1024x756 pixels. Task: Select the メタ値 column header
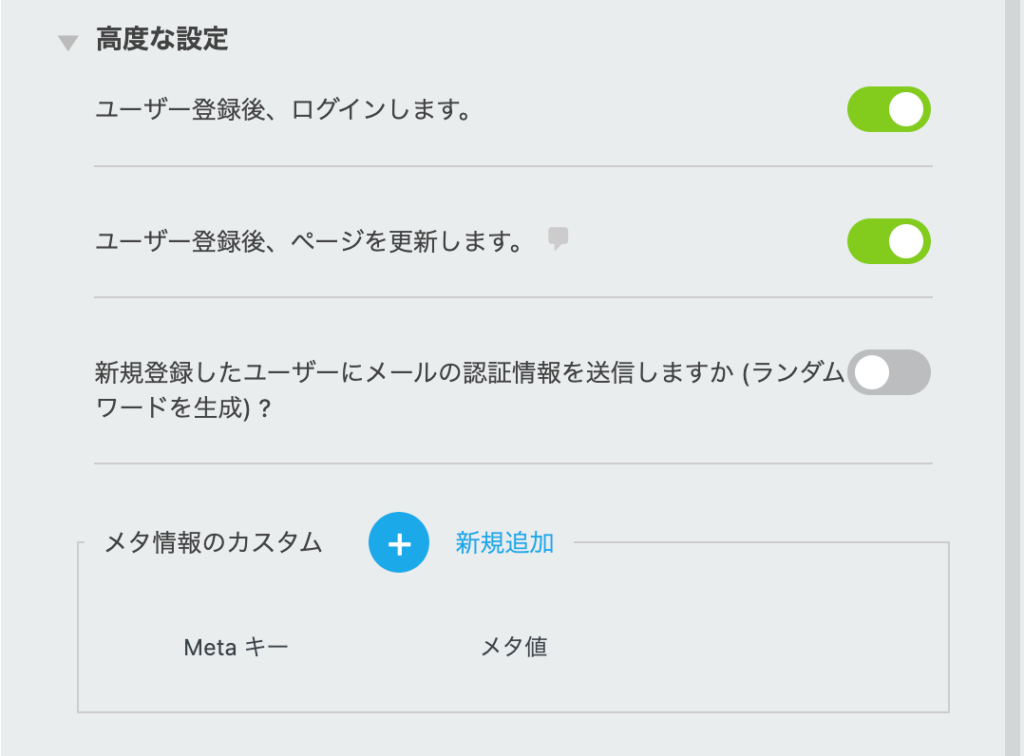pyautogui.click(x=514, y=647)
